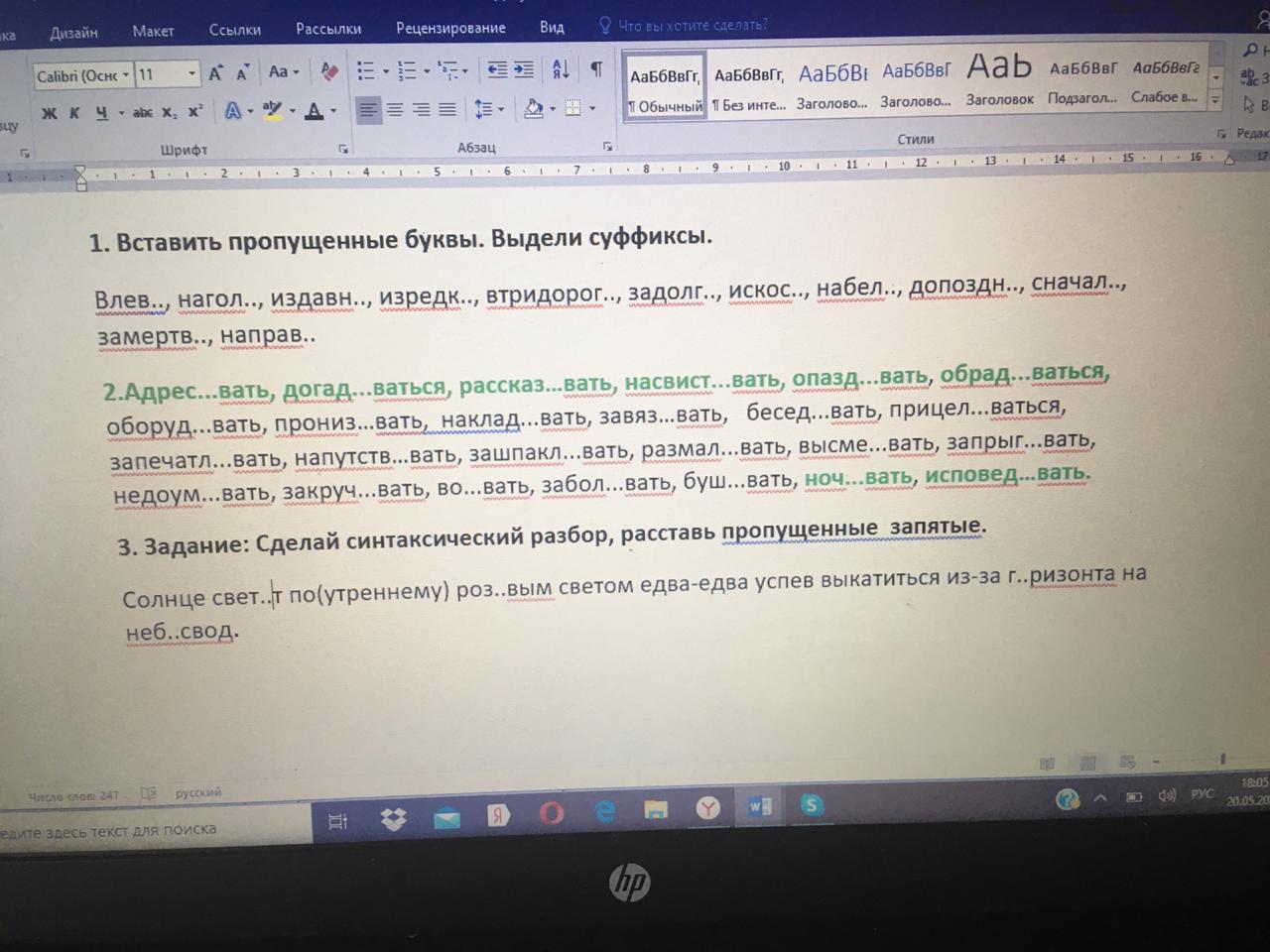
Task: Open the Макет ribbon tab
Action: pyautogui.click(x=153, y=31)
